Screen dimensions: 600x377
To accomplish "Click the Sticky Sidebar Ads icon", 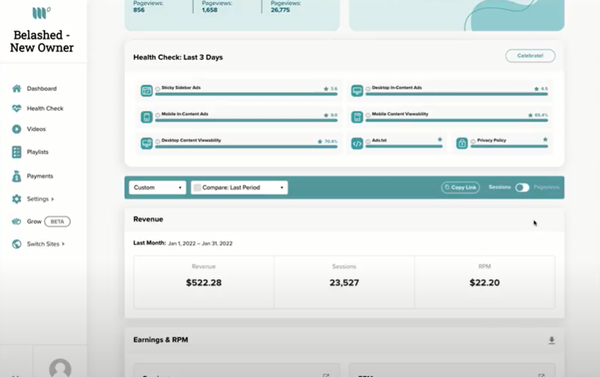I will click(x=147, y=91).
